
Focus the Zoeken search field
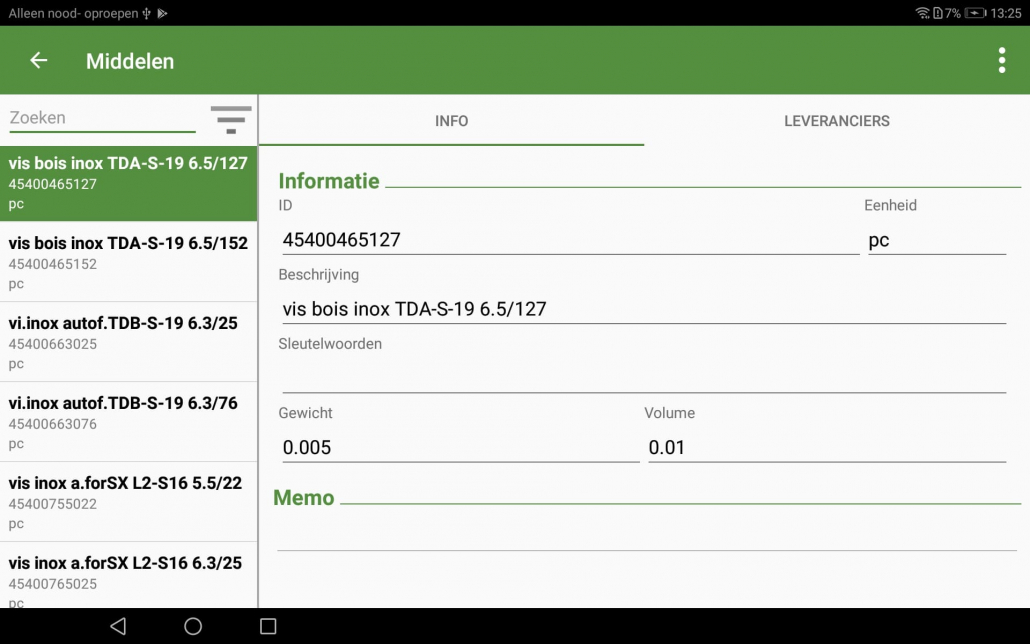pos(102,118)
